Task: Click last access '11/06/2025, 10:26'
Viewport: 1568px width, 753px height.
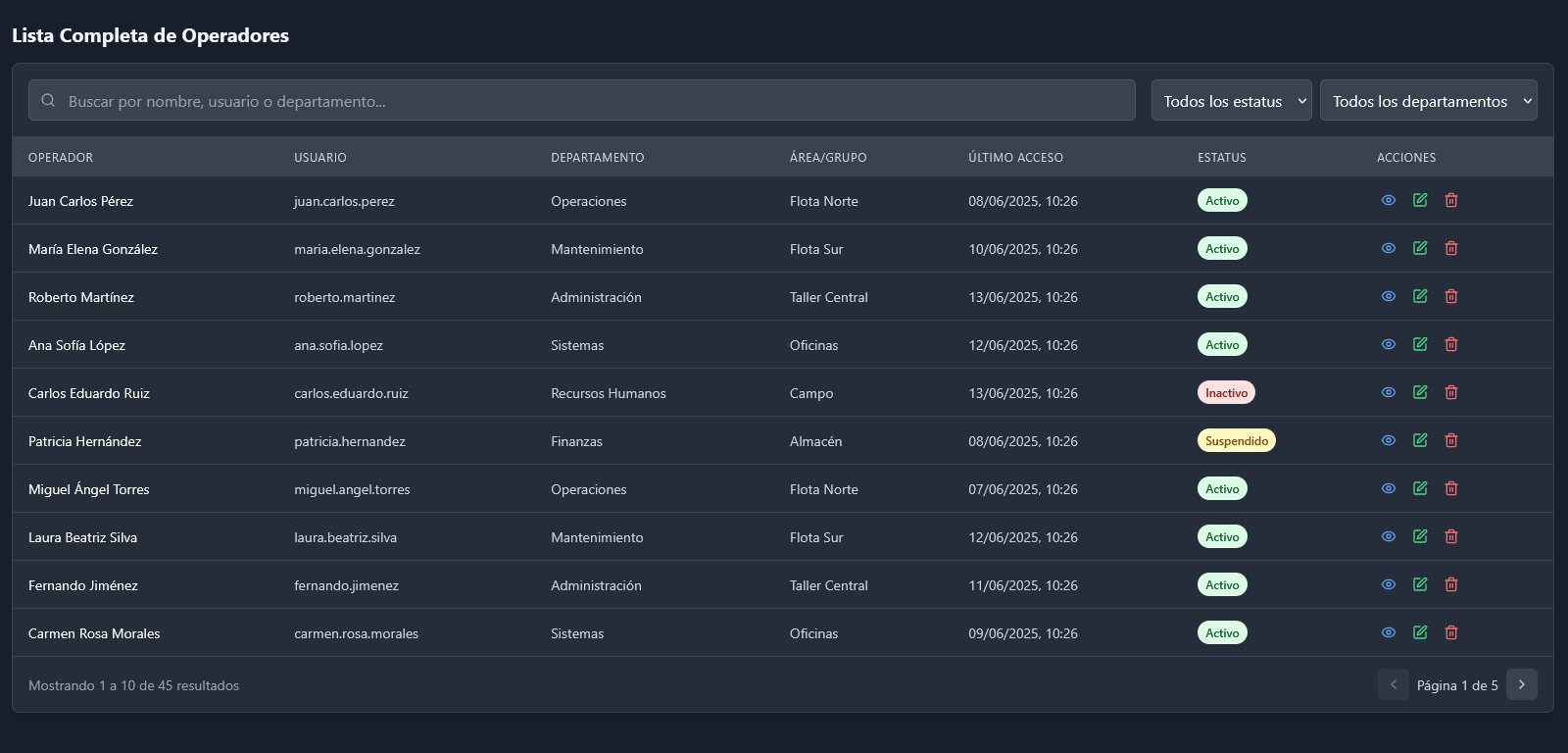Action: click(1023, 585)
